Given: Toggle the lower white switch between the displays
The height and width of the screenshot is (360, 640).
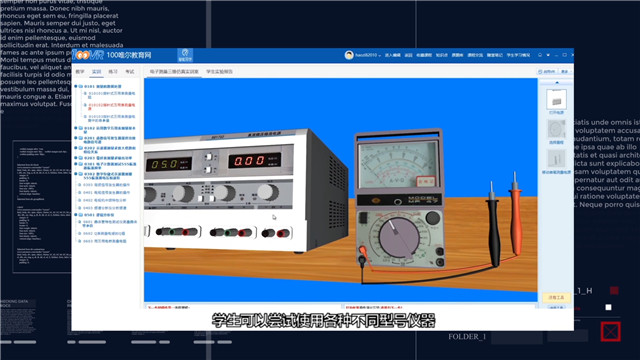Looking at the screenshot, I should click(208, 169).
